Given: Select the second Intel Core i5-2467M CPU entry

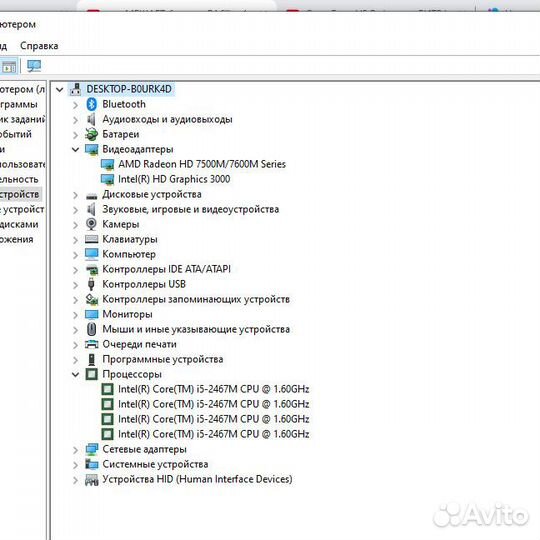Looking at the screenshot, I should point(214,404).
